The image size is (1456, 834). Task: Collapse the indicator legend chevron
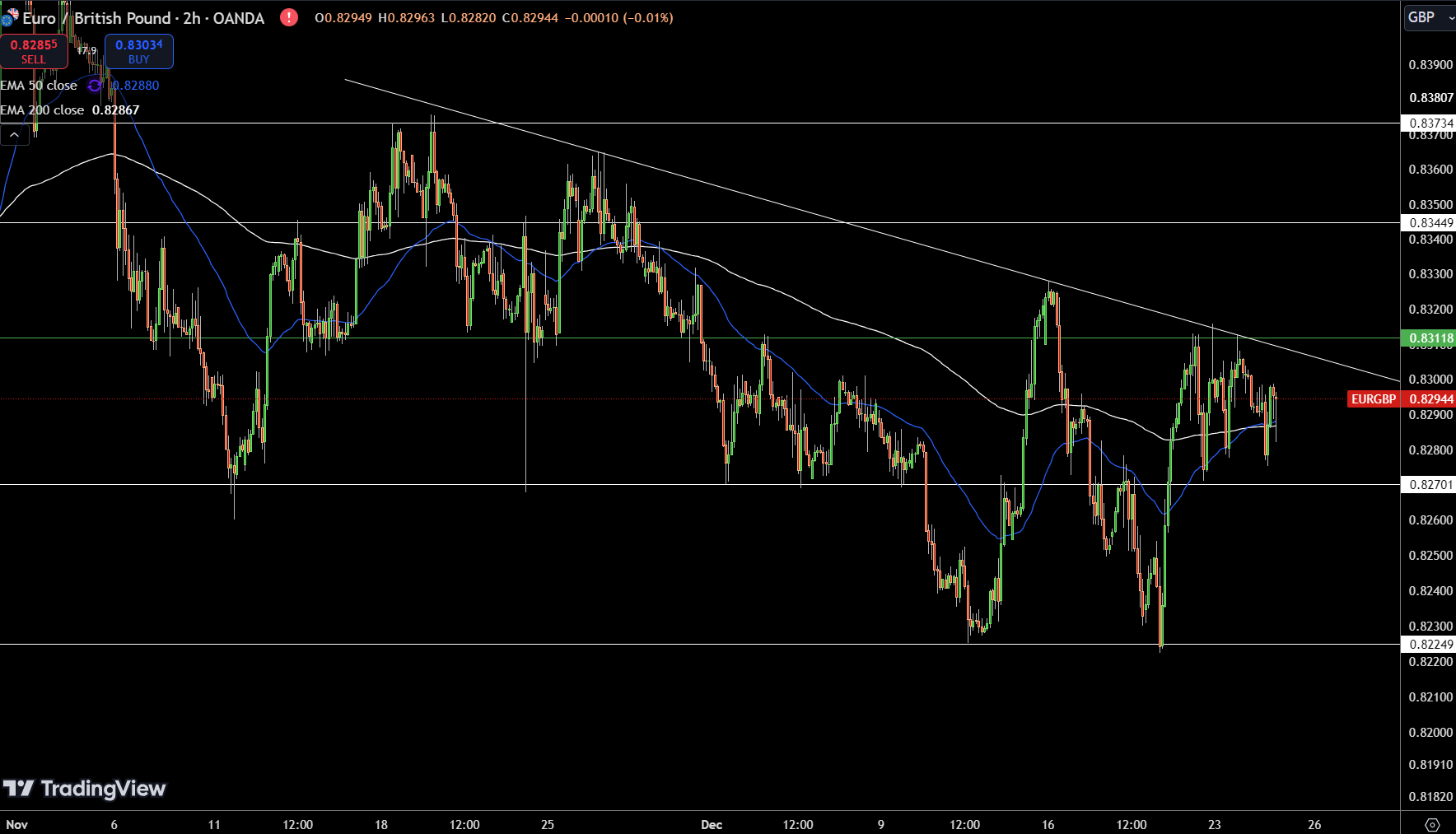coord(15,135)
